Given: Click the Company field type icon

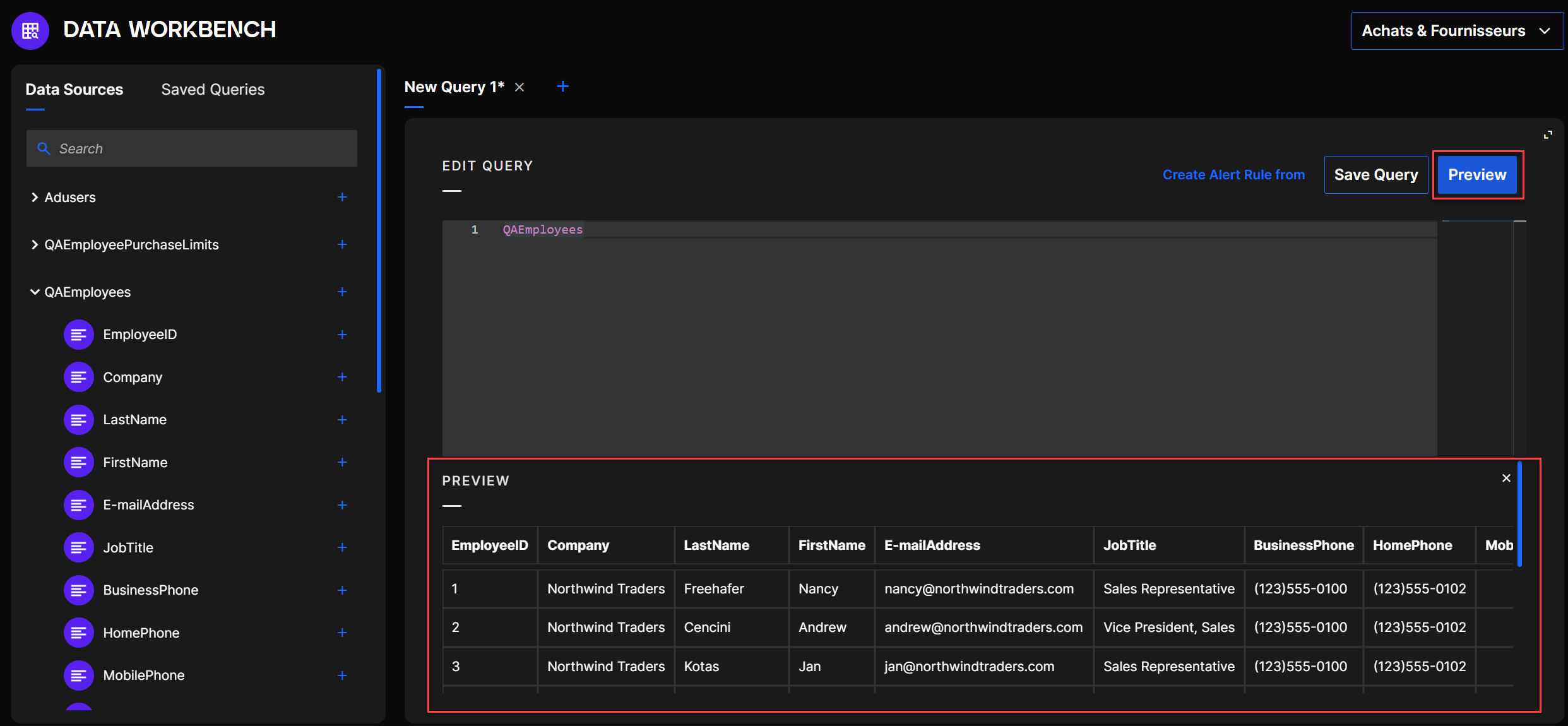Looking at the screenshot, I should tap(79, 377).
